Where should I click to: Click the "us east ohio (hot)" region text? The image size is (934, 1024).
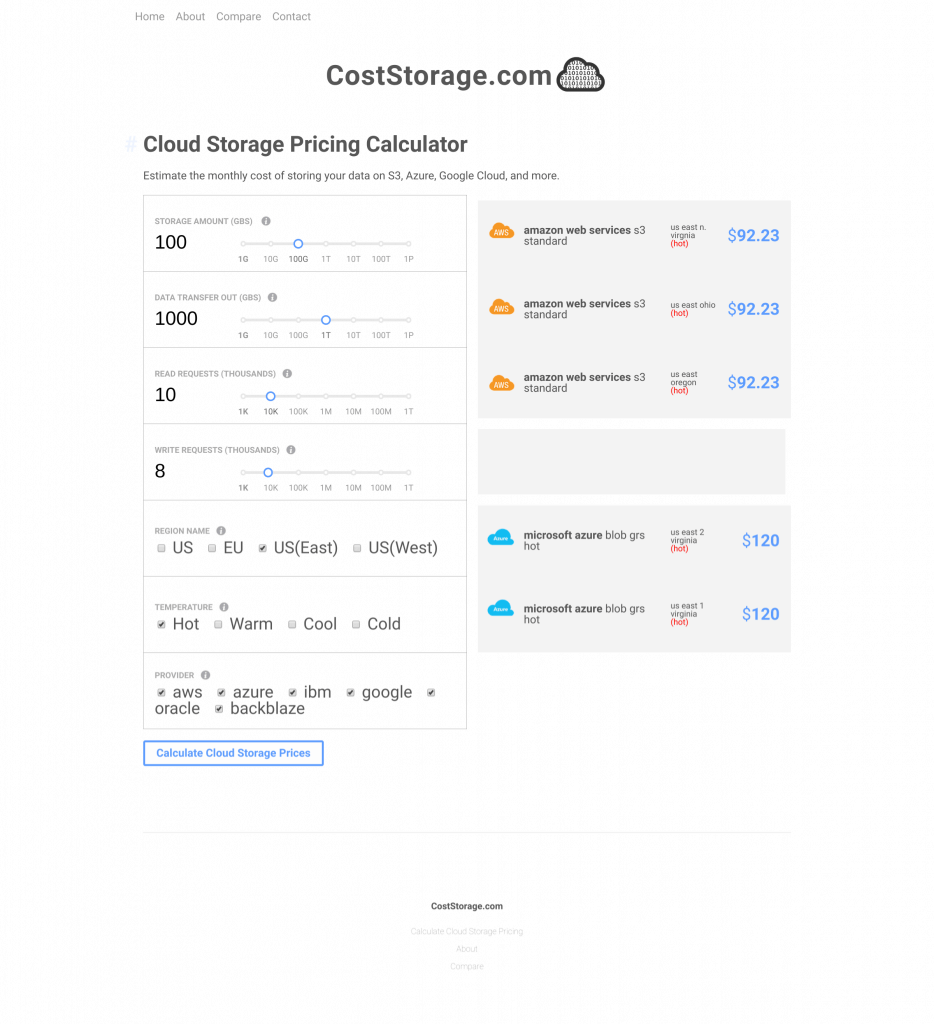tap(693, 309)
